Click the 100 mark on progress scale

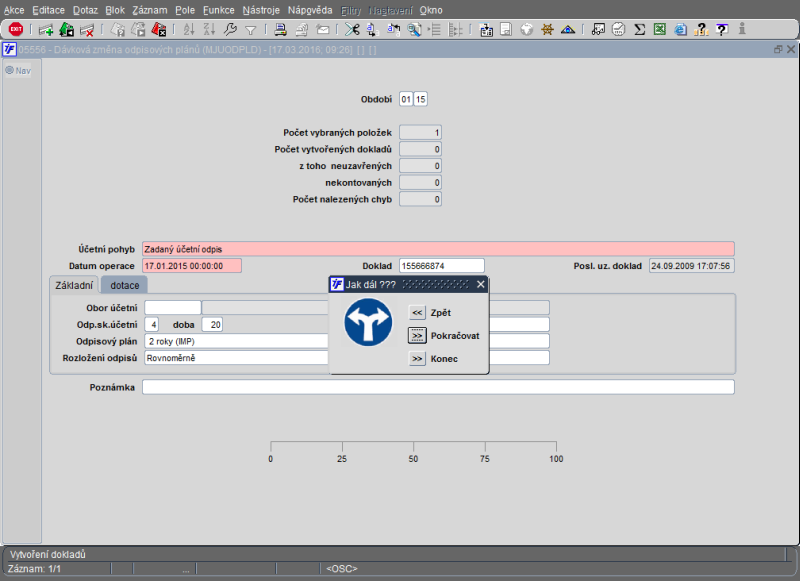click(x=556, y=459)
